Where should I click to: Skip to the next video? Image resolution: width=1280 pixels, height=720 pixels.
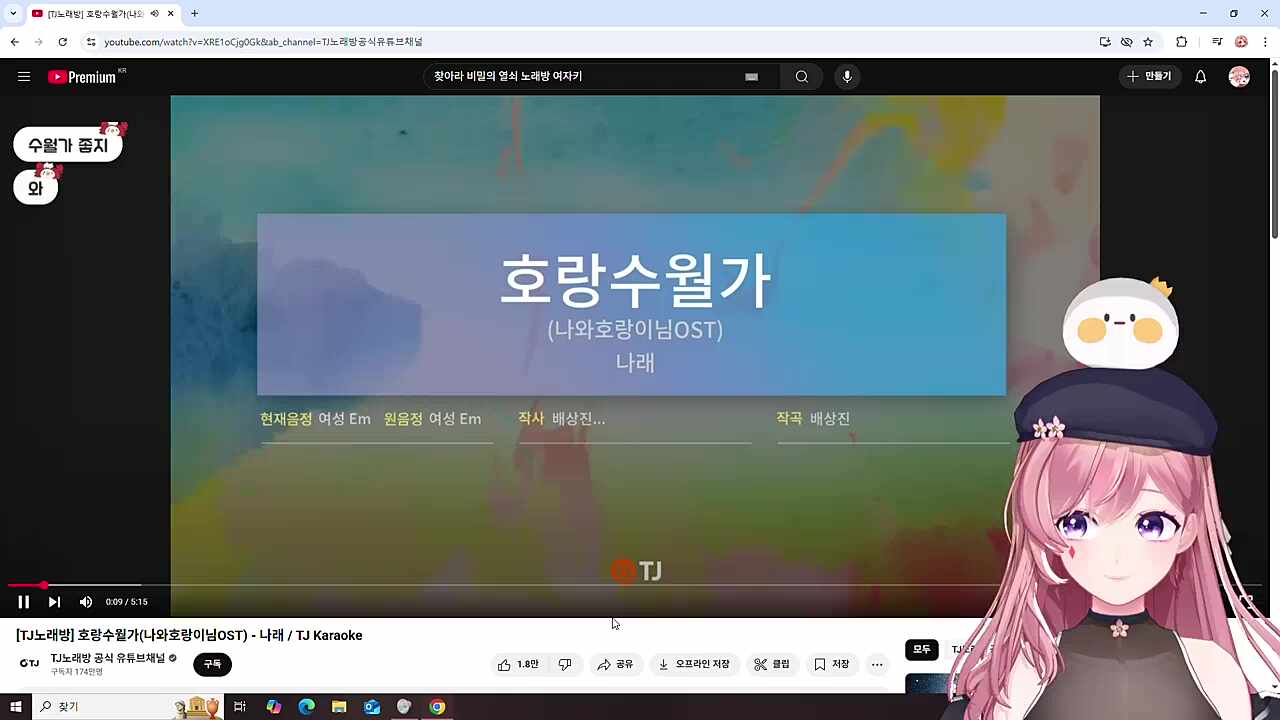click(54, 602)
